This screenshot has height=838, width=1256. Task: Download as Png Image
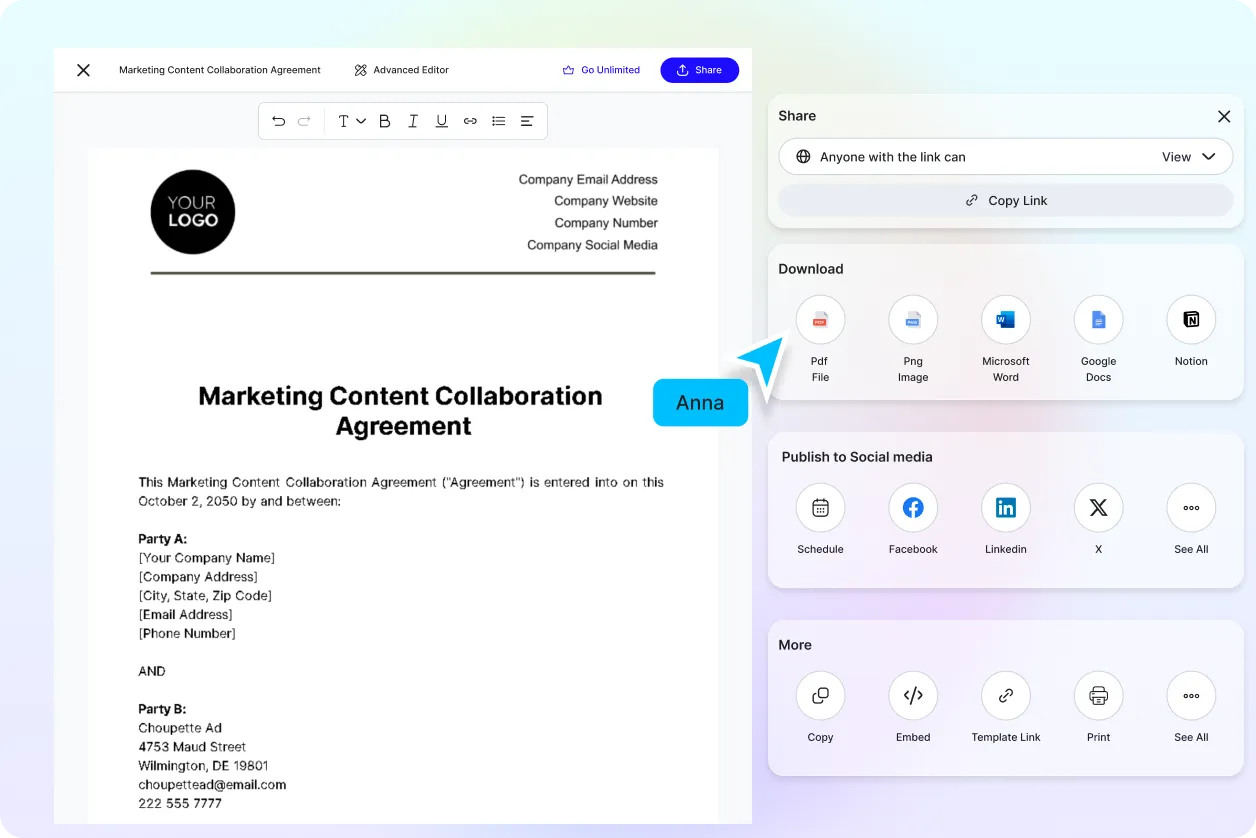pos(913,320)
